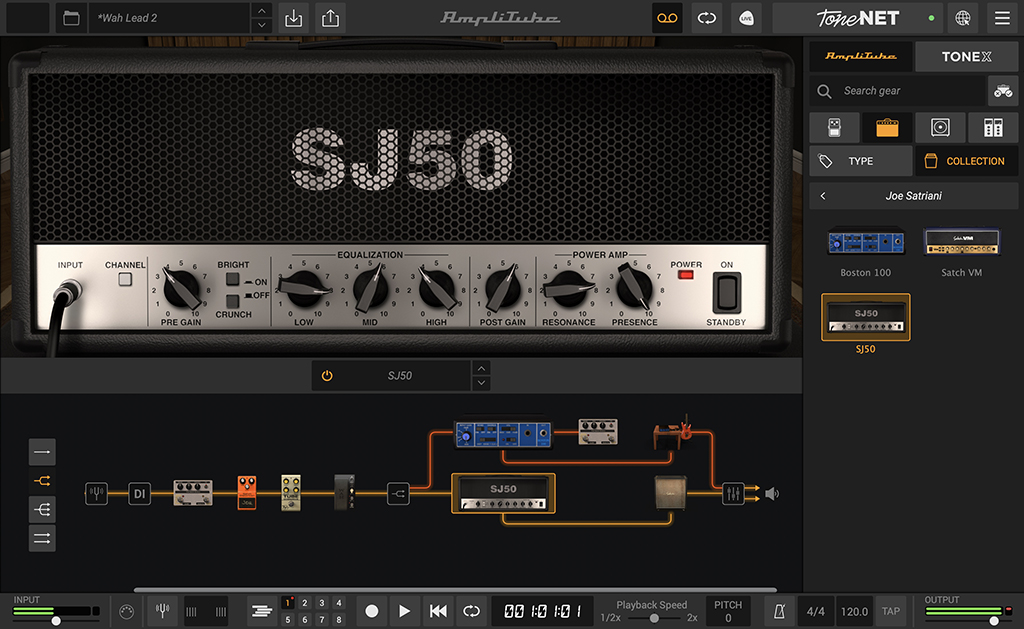
Task: Toggle the metronome icon
Action: click(x=780, y=610)
